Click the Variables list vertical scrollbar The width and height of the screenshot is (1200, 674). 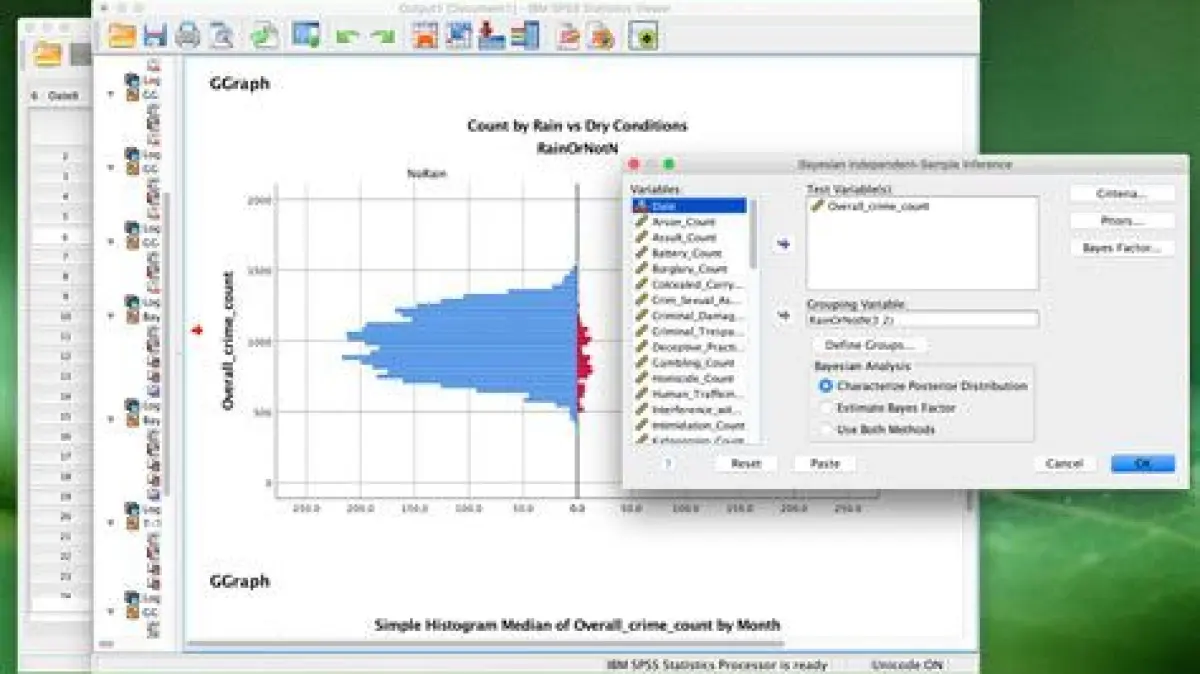753,235
